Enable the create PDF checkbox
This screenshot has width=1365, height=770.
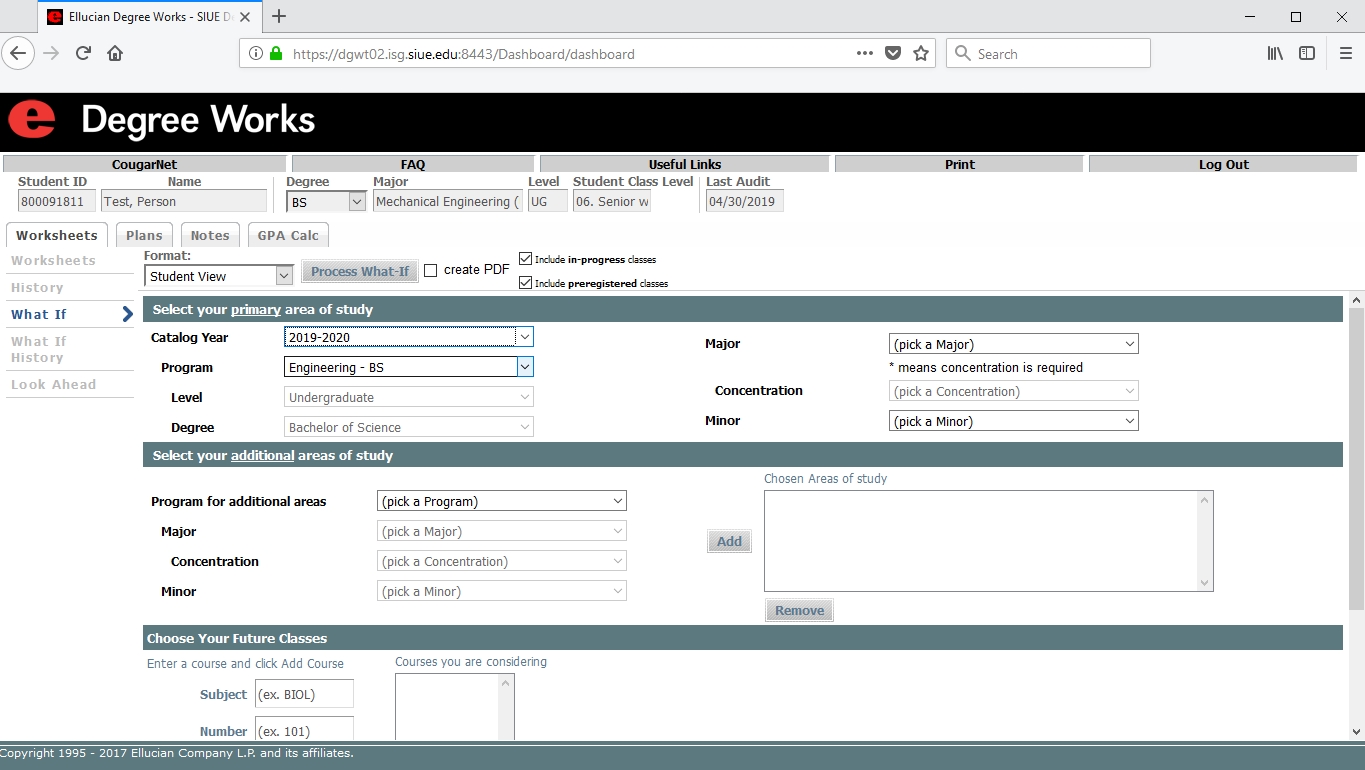coord(431,270)
